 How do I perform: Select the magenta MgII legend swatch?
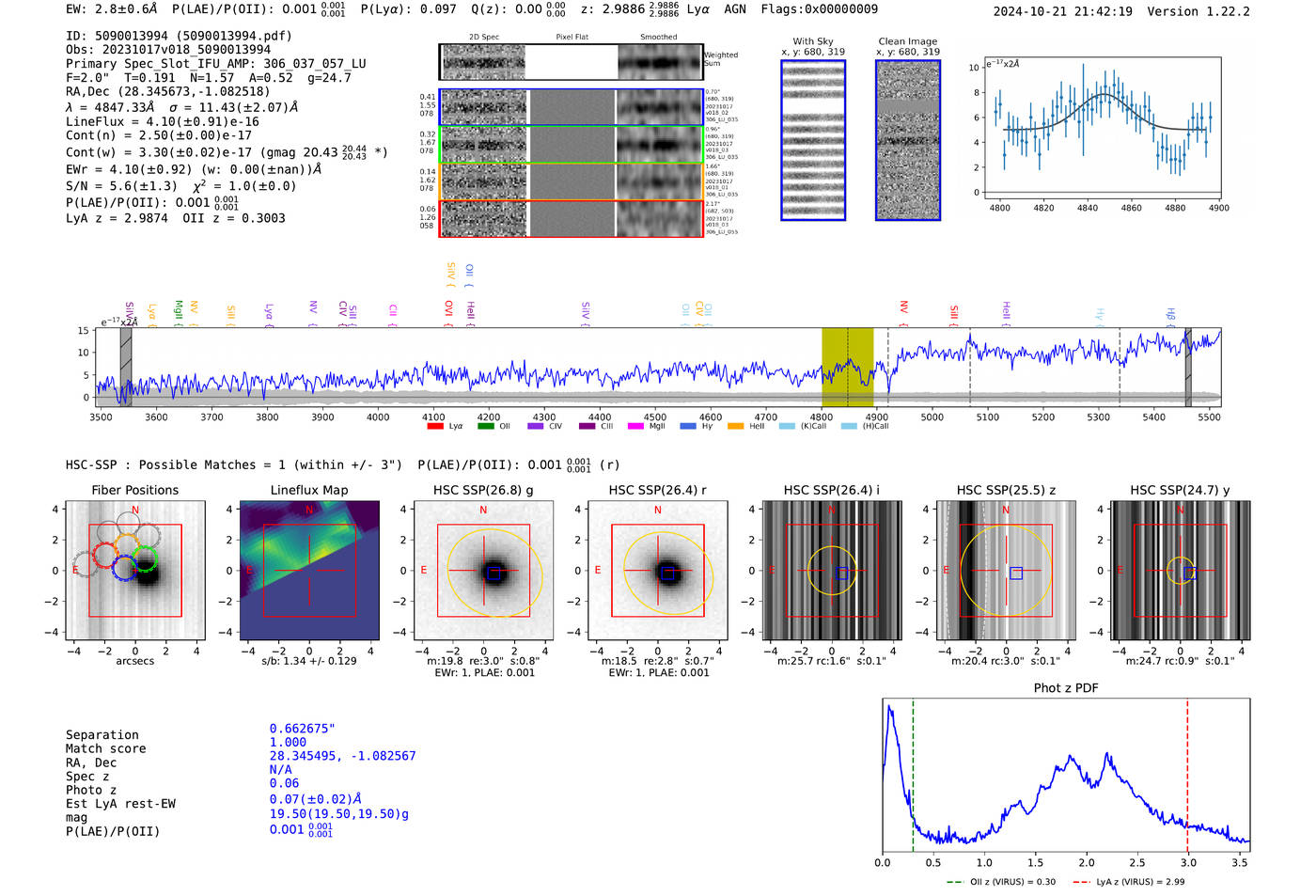click(x=636, y=426)
